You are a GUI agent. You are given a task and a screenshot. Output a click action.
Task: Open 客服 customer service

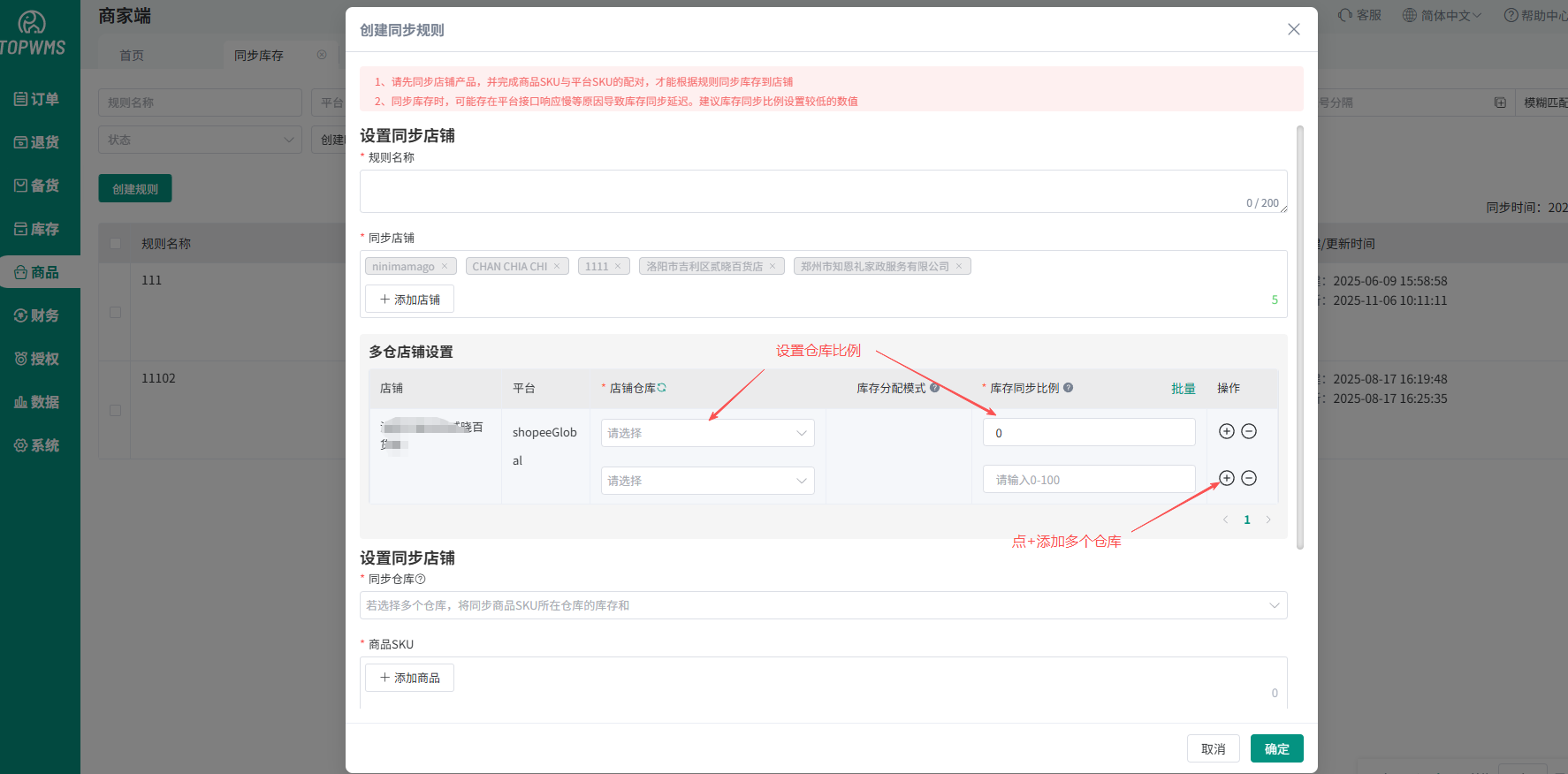point(1359,15)
